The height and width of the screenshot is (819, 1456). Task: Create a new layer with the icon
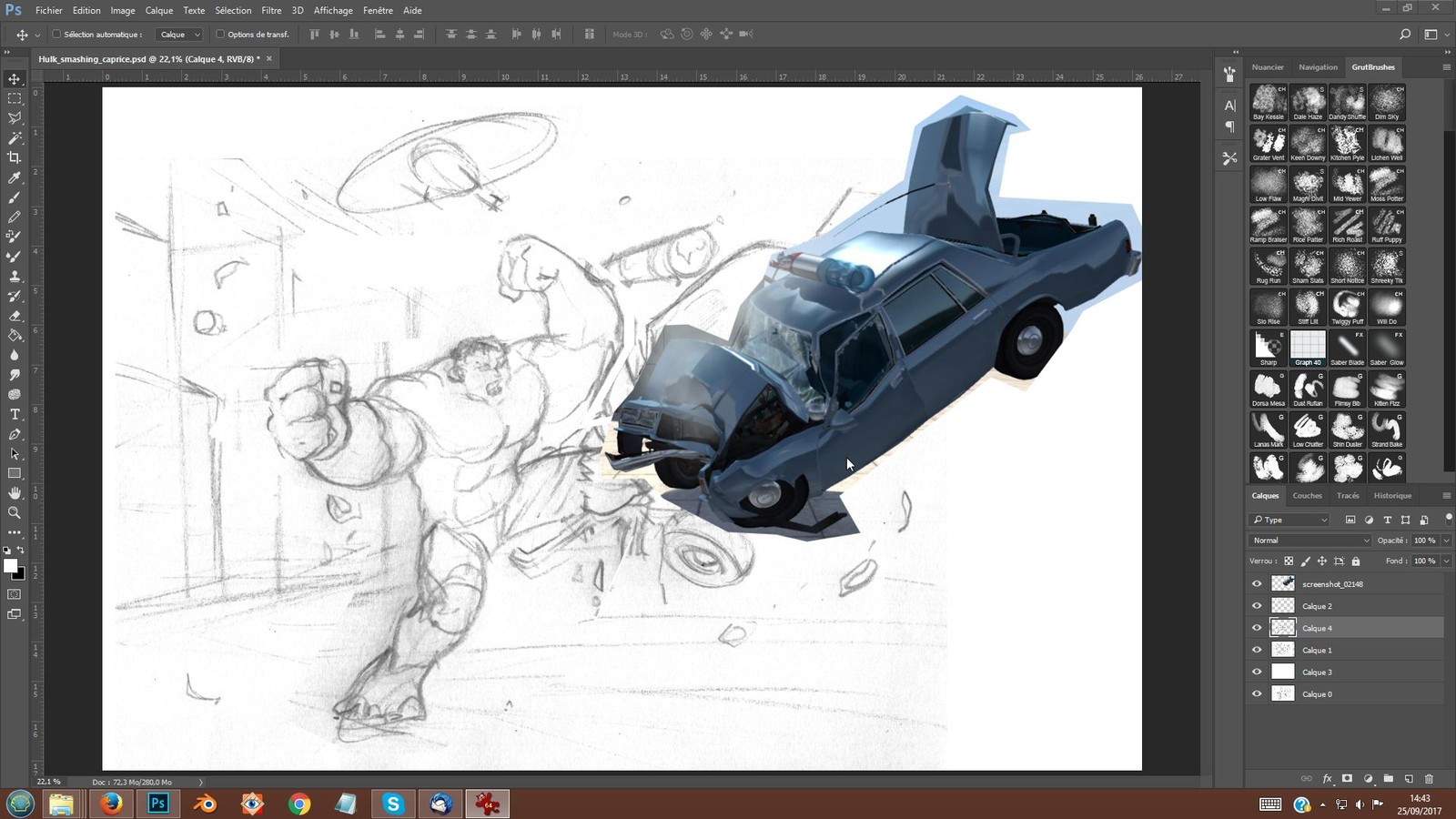1409,779
